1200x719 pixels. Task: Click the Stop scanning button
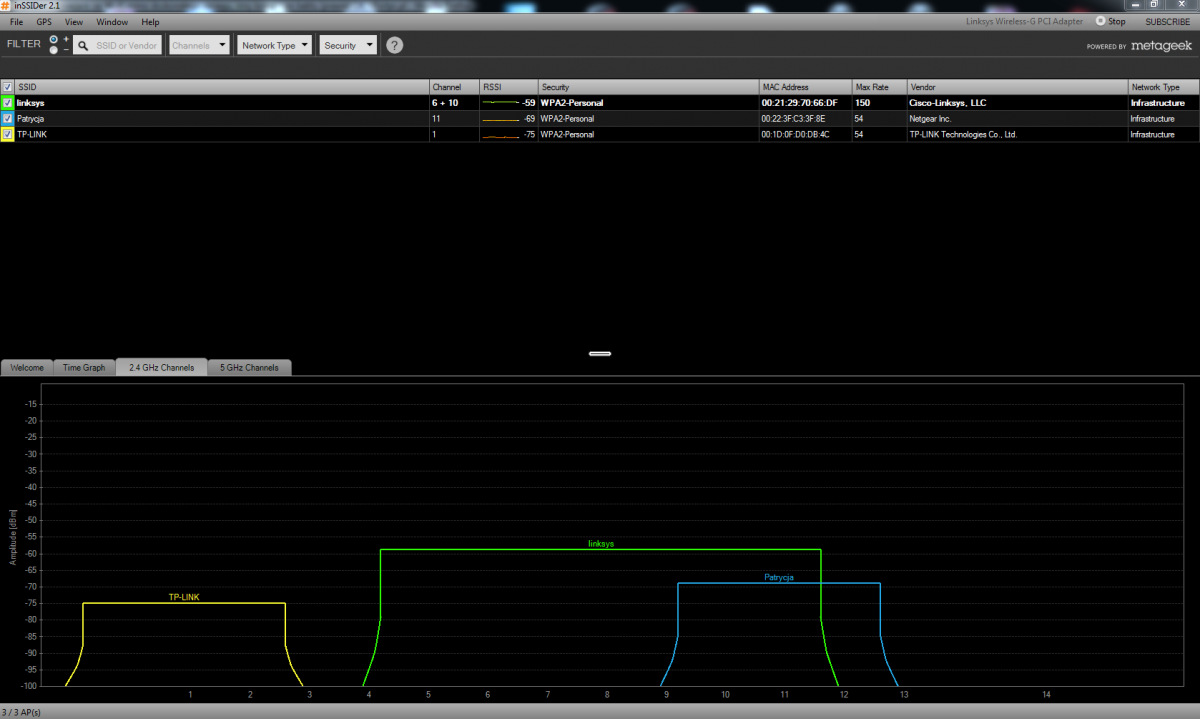1110,21
